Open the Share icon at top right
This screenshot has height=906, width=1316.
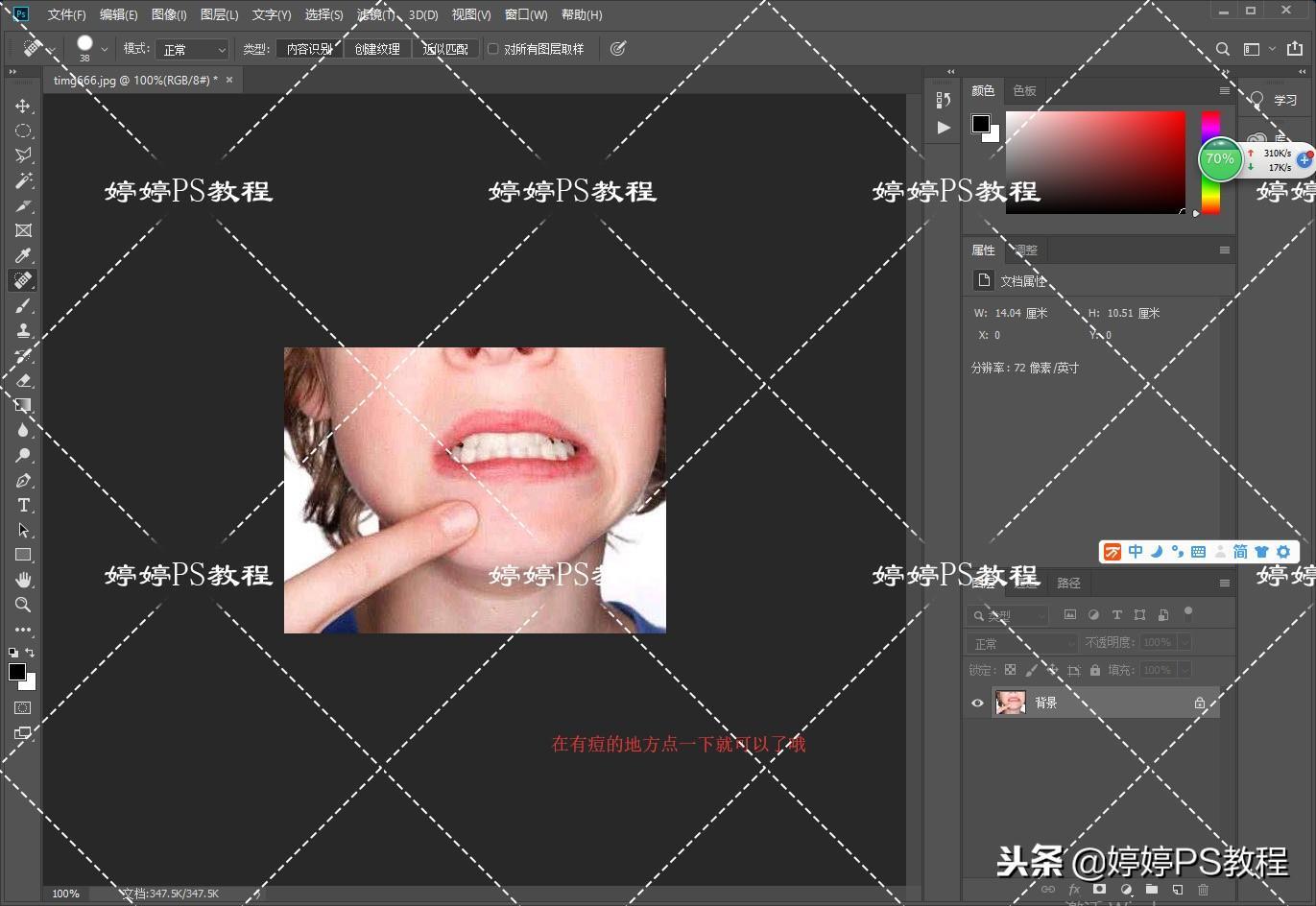pyautogui.click(x=1295, y=49)
